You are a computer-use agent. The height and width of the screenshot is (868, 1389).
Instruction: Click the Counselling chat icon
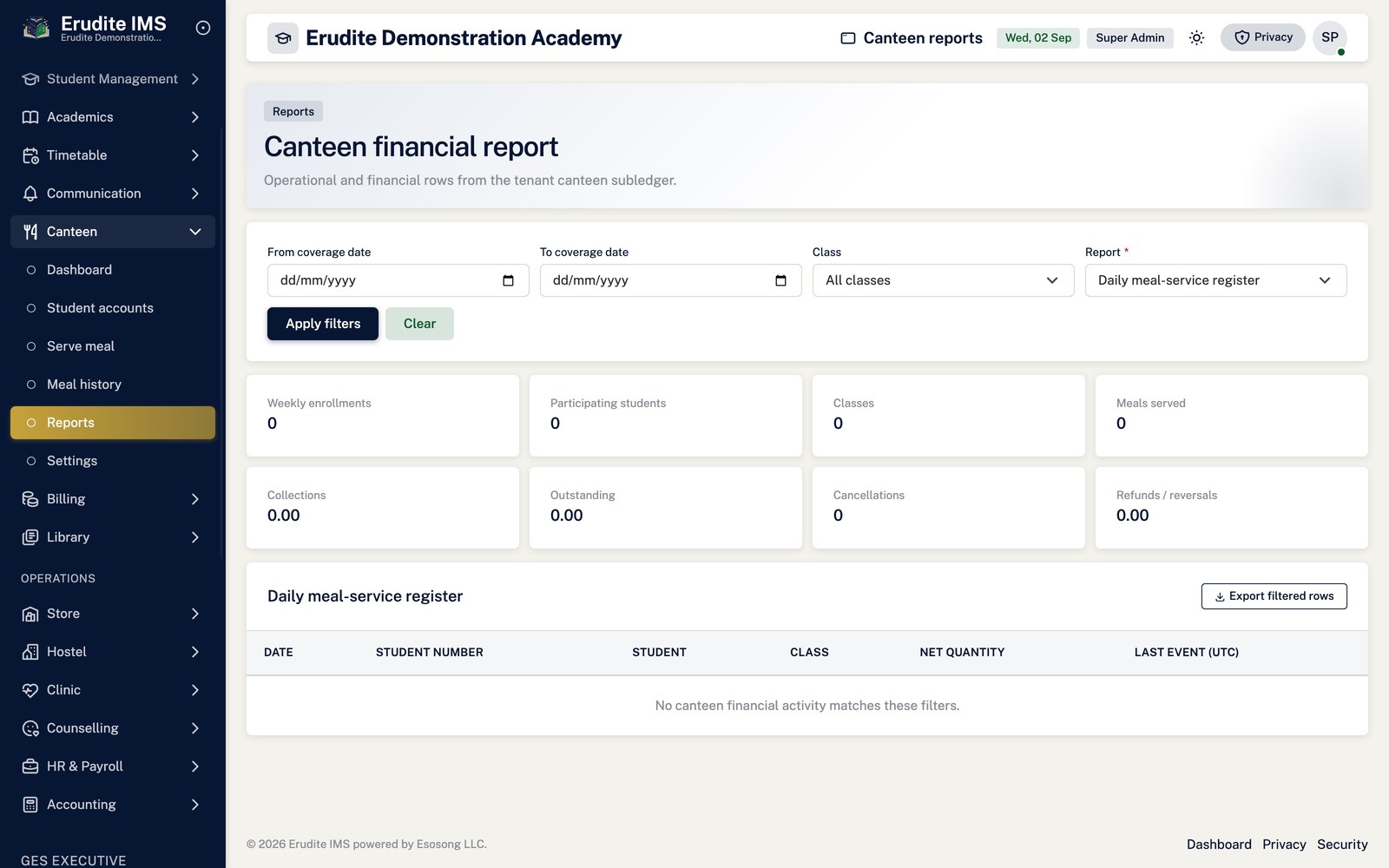(x=30, y=728)
